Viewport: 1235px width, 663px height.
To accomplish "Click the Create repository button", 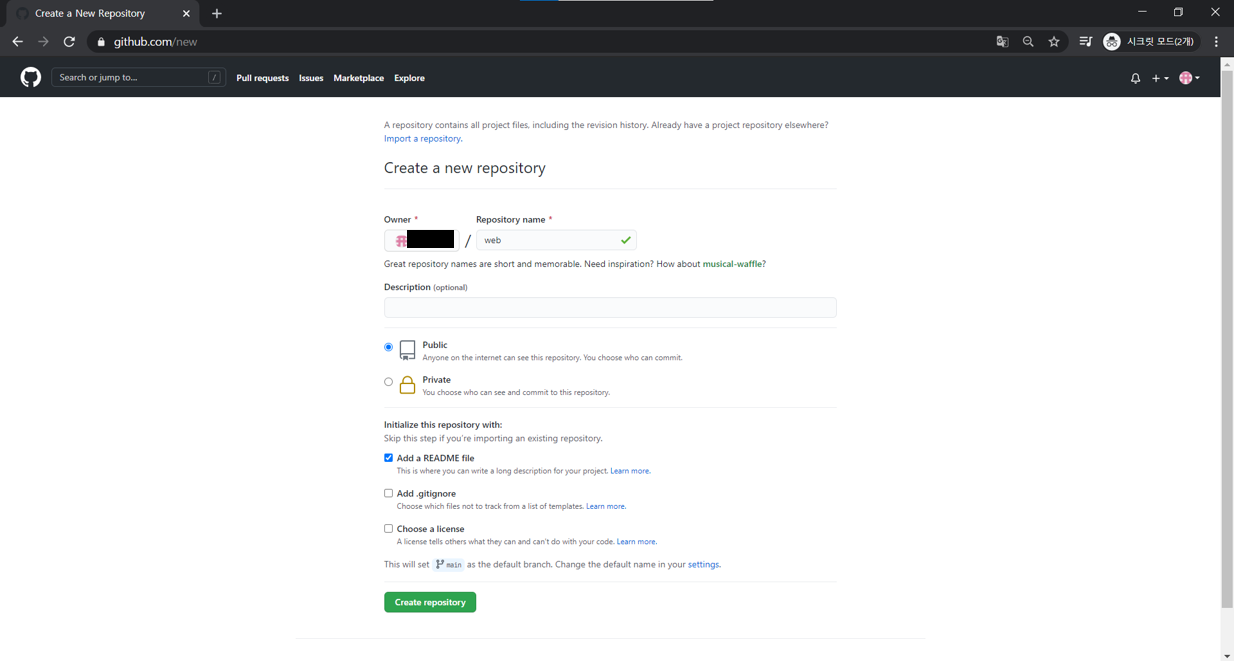I will (x=430, y=602).
